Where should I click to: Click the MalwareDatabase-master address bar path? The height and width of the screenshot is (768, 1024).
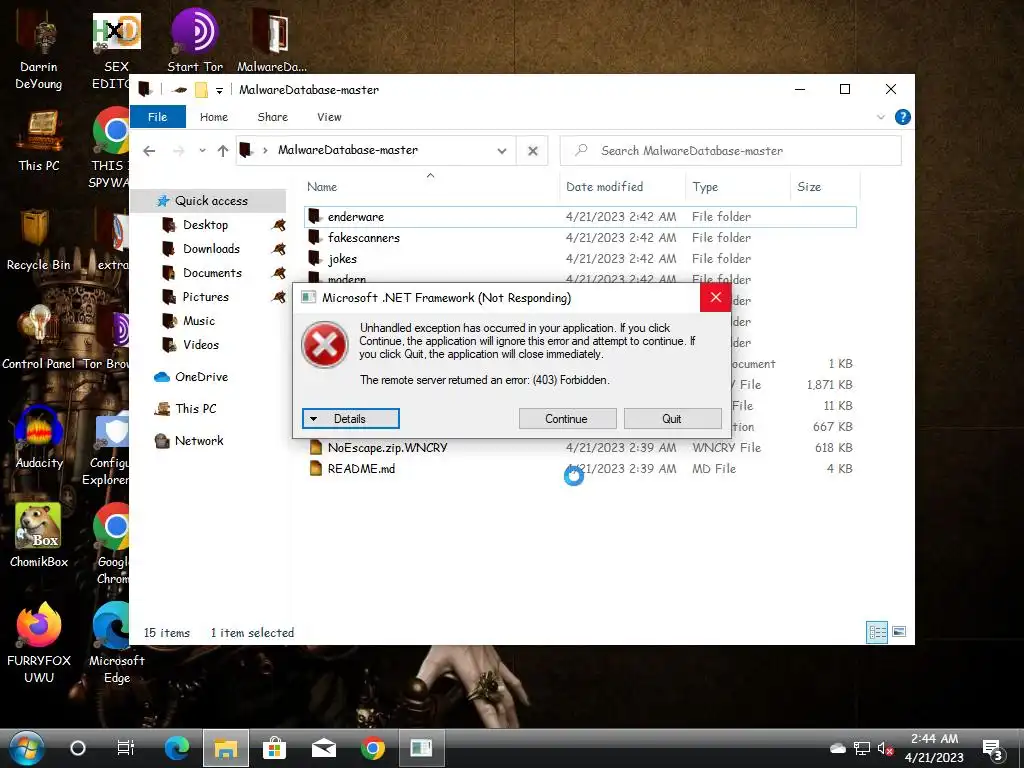click(347, 150)
